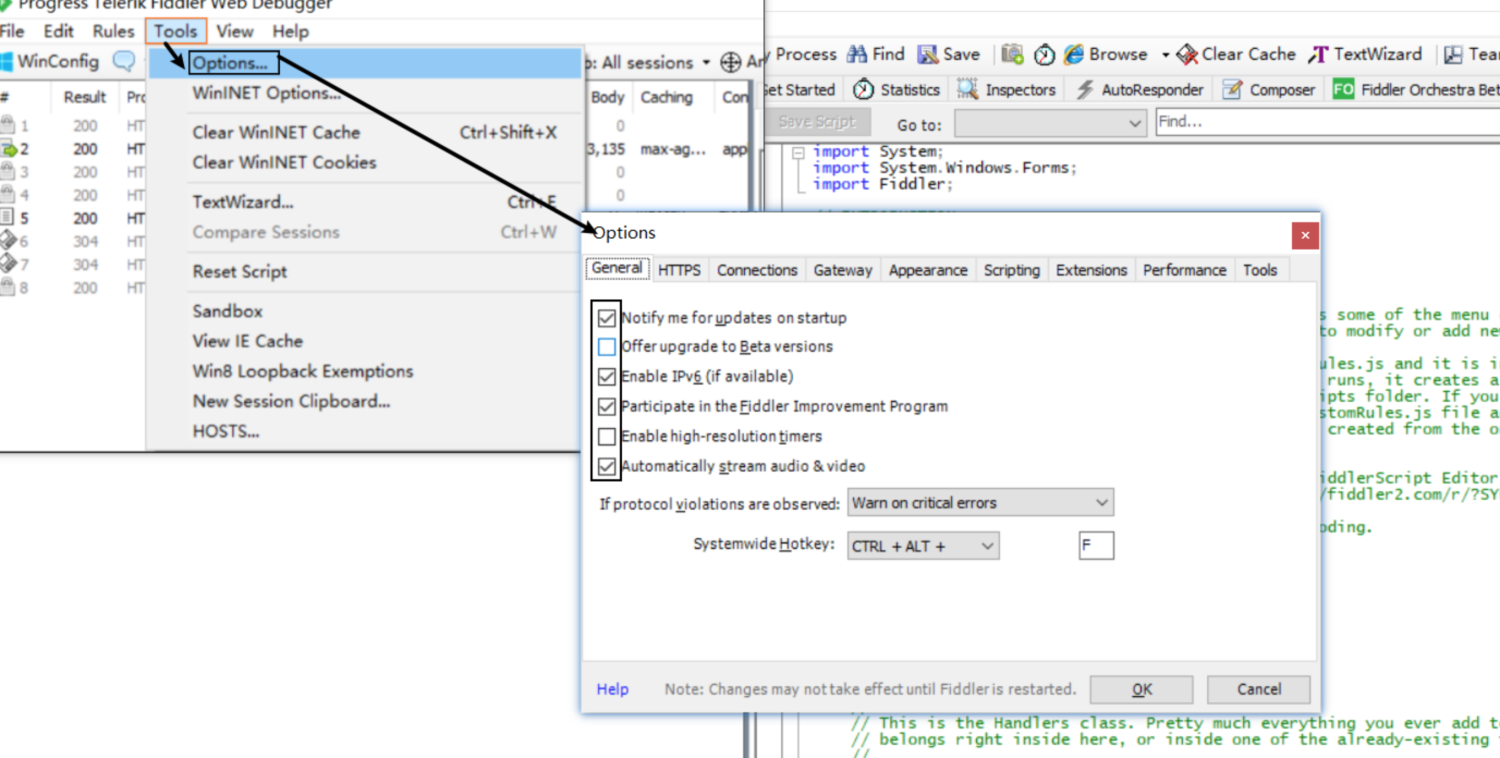Click the stopwatch timer toolbar icon
1500x758 pixels.
coord(1044,55)
